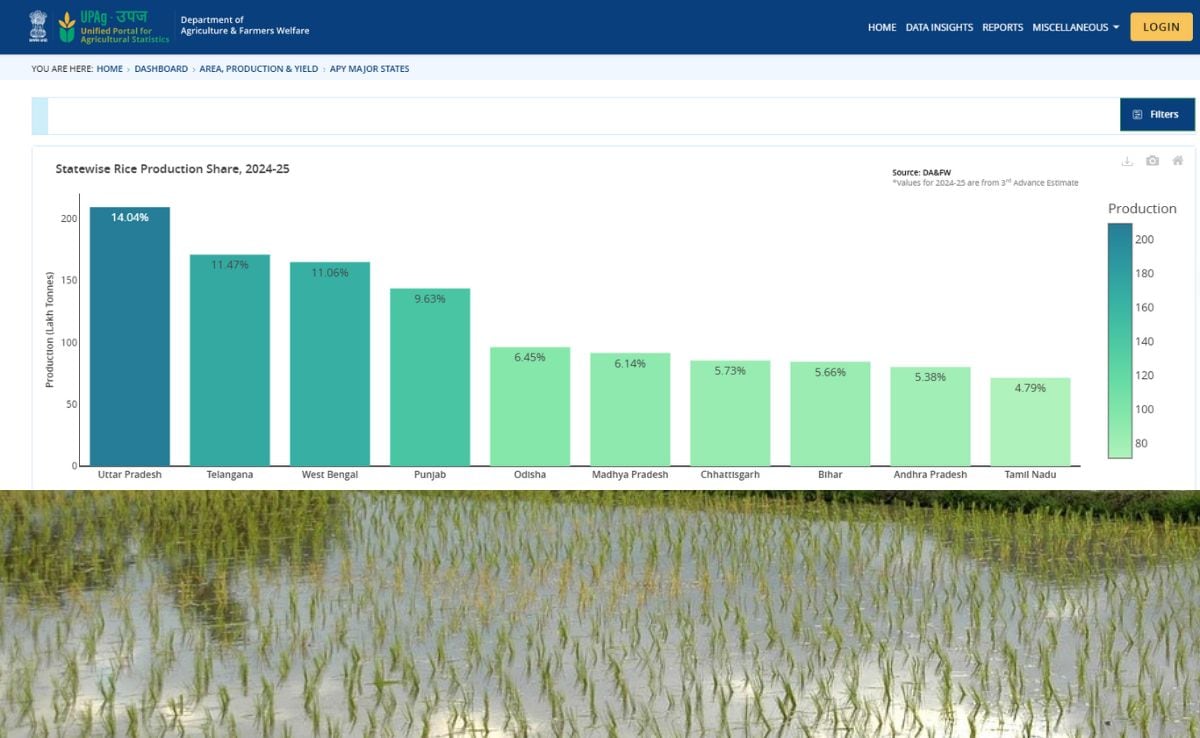
Task: Click the camera snapshot icon
Action: tap(1152, 161)
